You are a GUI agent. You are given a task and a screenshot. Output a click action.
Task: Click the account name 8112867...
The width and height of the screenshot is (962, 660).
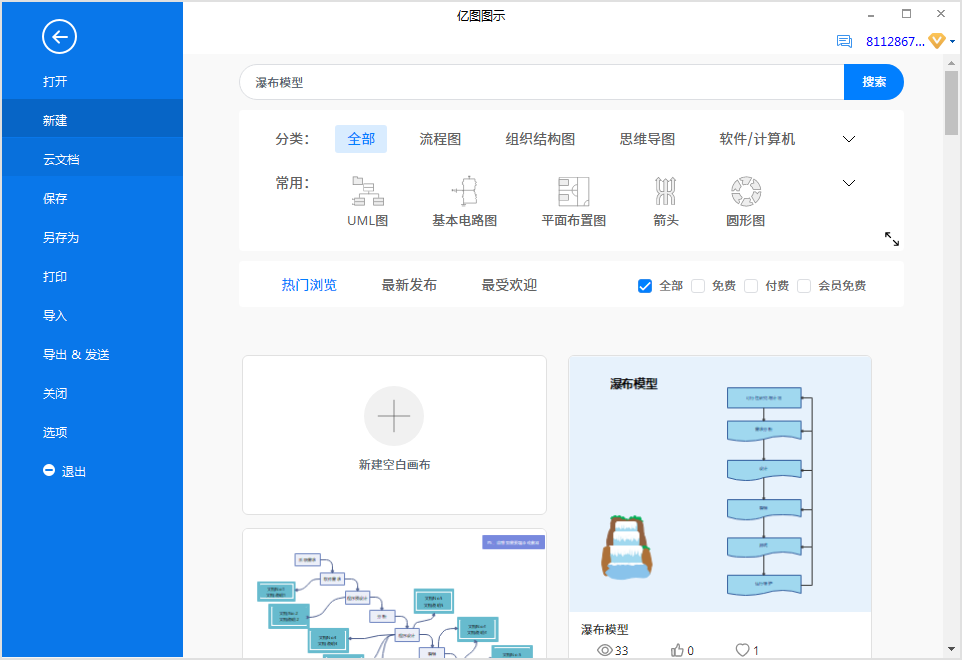tap(895, 42)
